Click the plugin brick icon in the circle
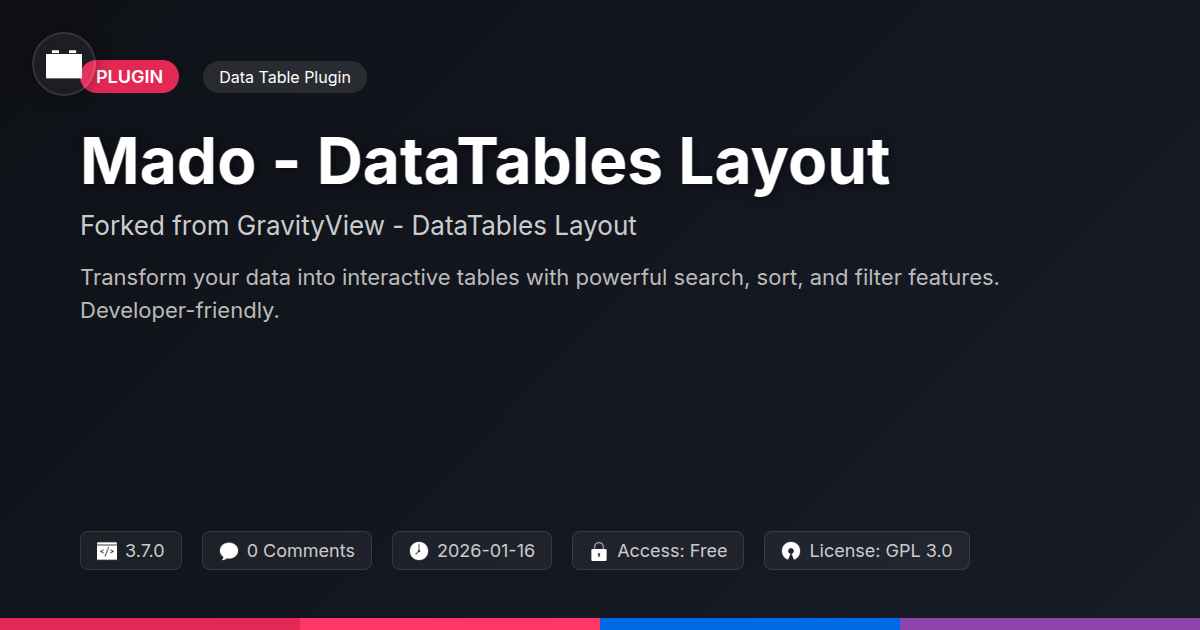 click(64, 64)
